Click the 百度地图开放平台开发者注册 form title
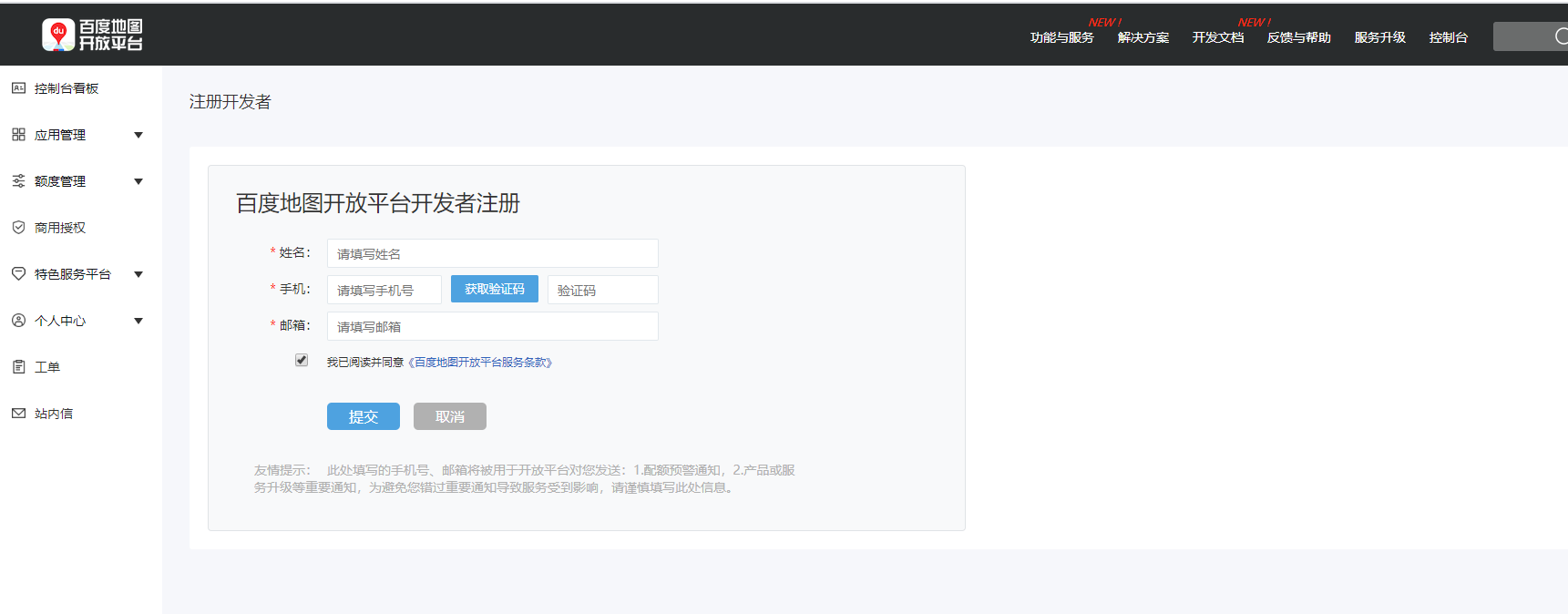 pyautogui.click(x=378, y=203)
